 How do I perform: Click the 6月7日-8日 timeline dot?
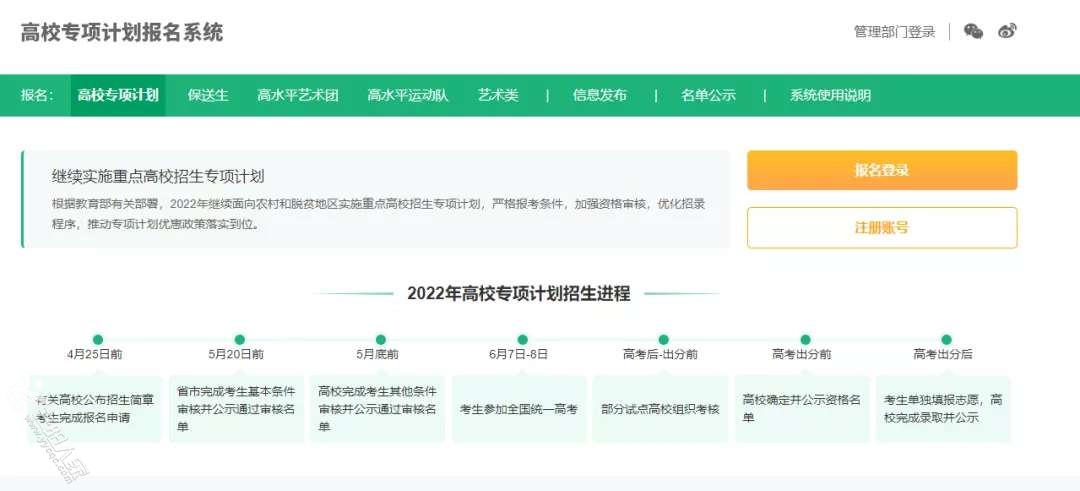point(522,339)
